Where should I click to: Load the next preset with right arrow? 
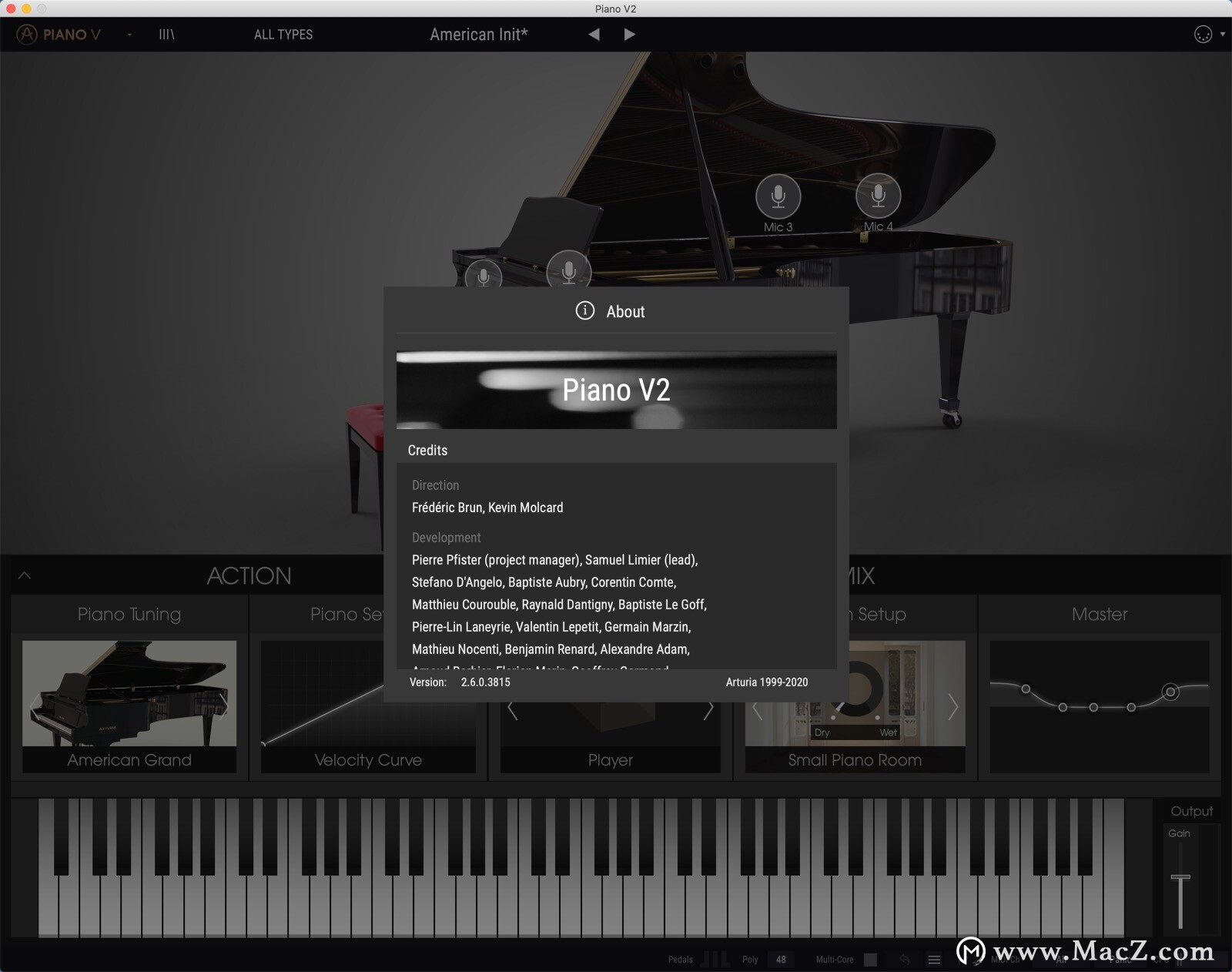(629, 35)
